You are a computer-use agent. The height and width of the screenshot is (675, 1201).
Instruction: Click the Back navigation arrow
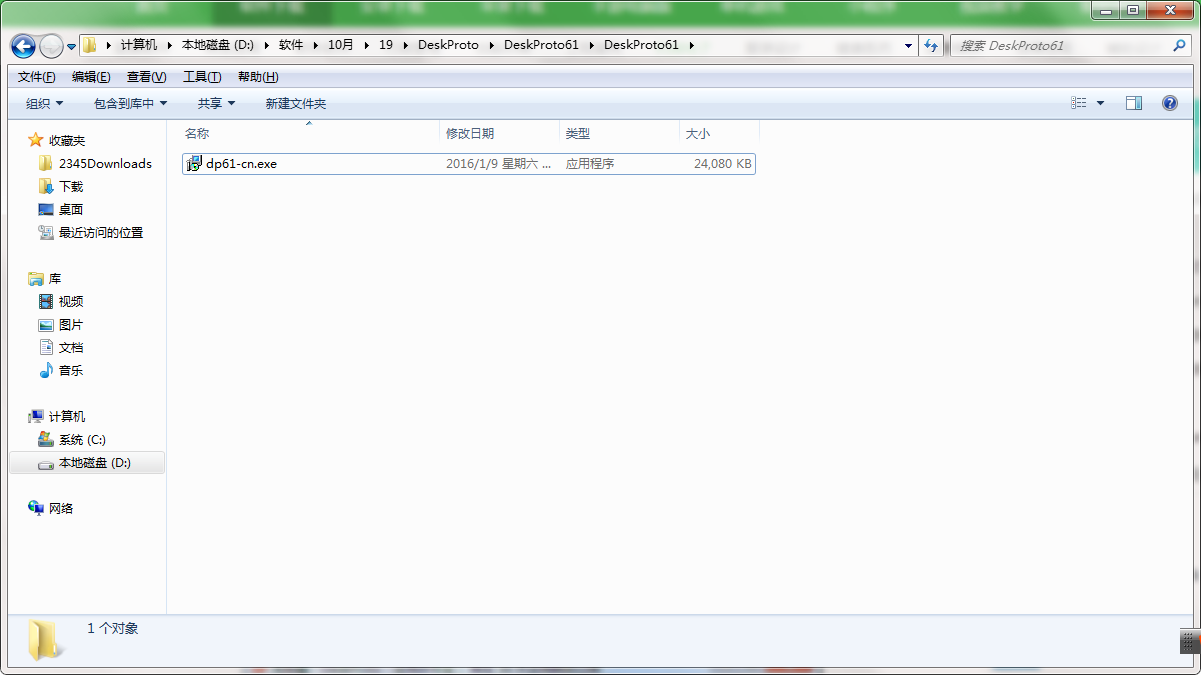point(22,45)
